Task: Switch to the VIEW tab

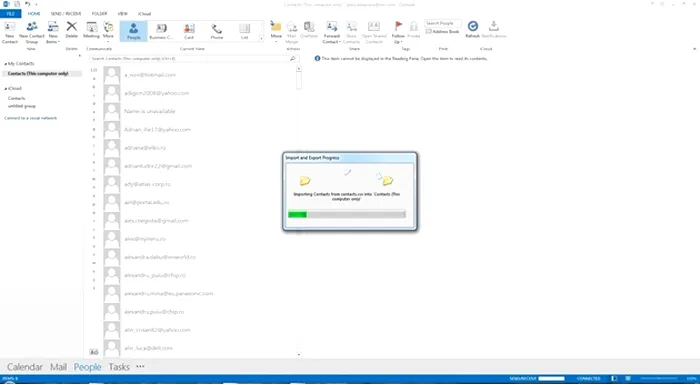Action: pos(122,14)
